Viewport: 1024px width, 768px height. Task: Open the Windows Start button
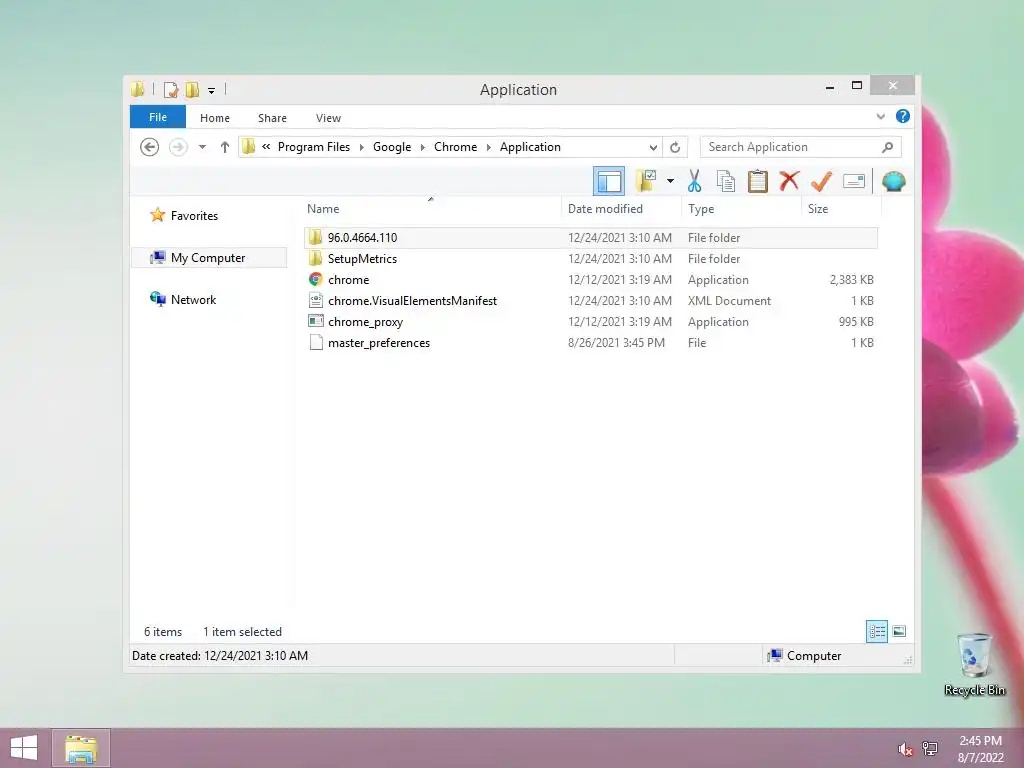[x=24, y=748]
